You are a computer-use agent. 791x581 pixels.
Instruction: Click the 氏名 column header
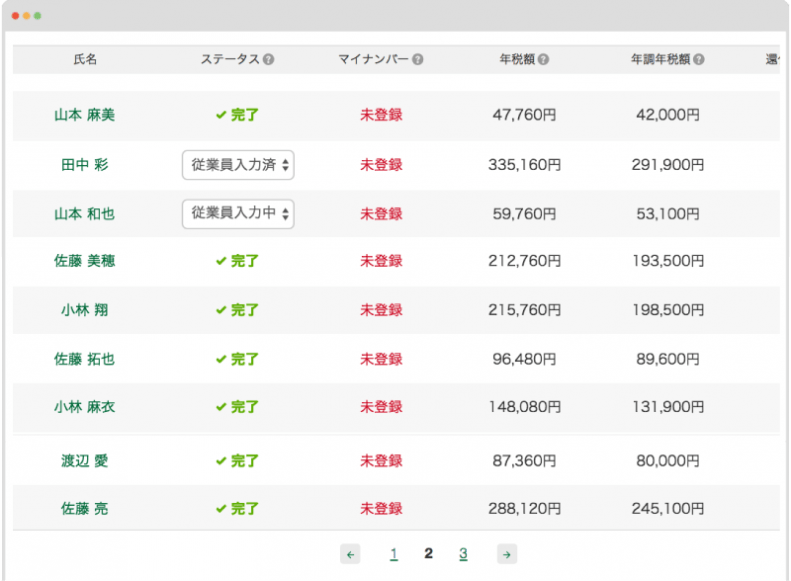(85, 60)
